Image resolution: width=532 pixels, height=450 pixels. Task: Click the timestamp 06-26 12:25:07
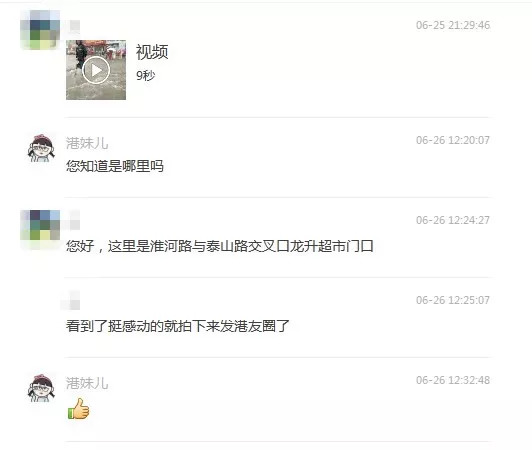click(x=453, y=300)
